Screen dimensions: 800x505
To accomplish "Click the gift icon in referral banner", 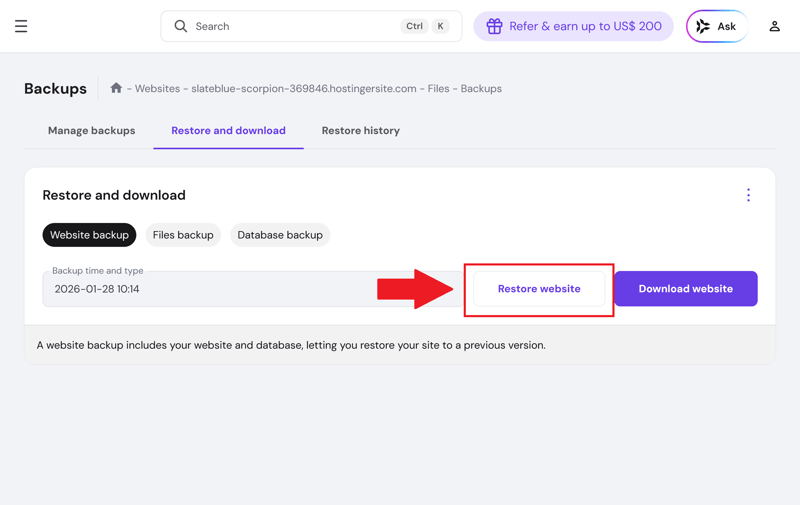I will pyautogui.click(x=494, y=27).
